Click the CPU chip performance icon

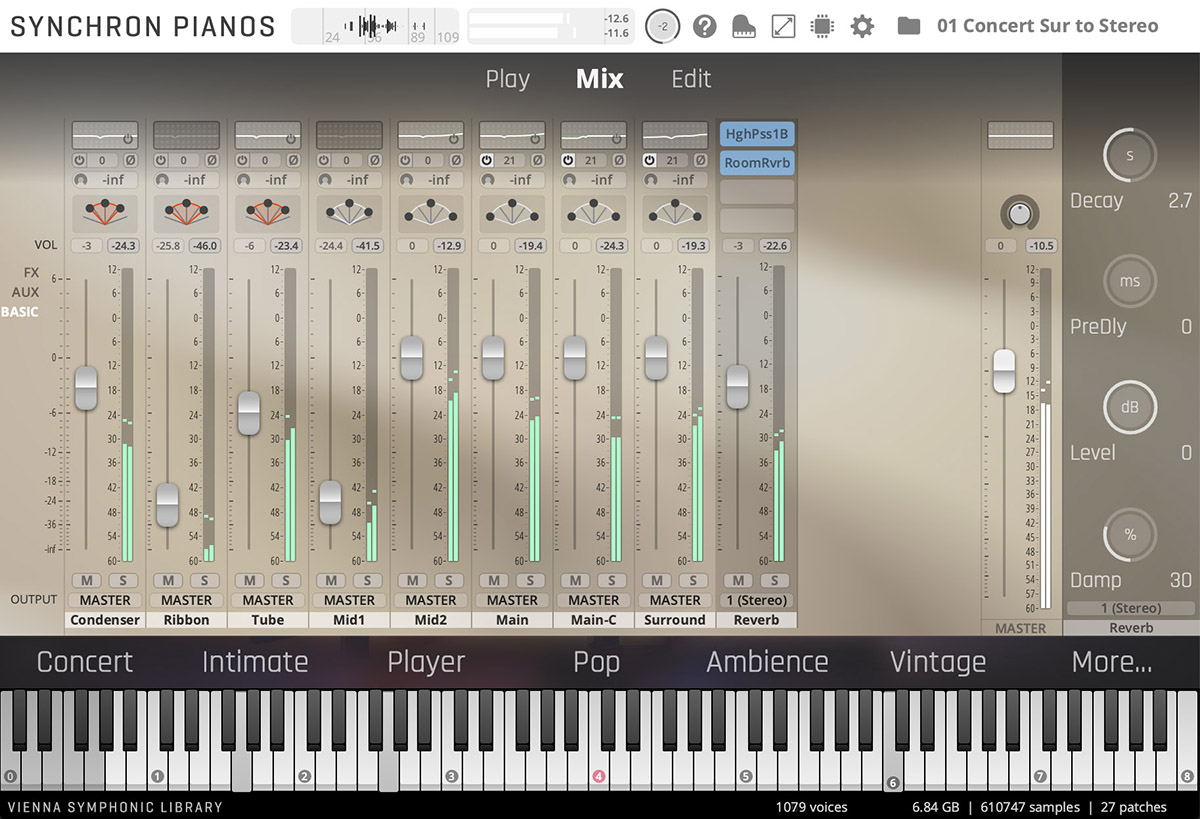click(x=822, y=26)
